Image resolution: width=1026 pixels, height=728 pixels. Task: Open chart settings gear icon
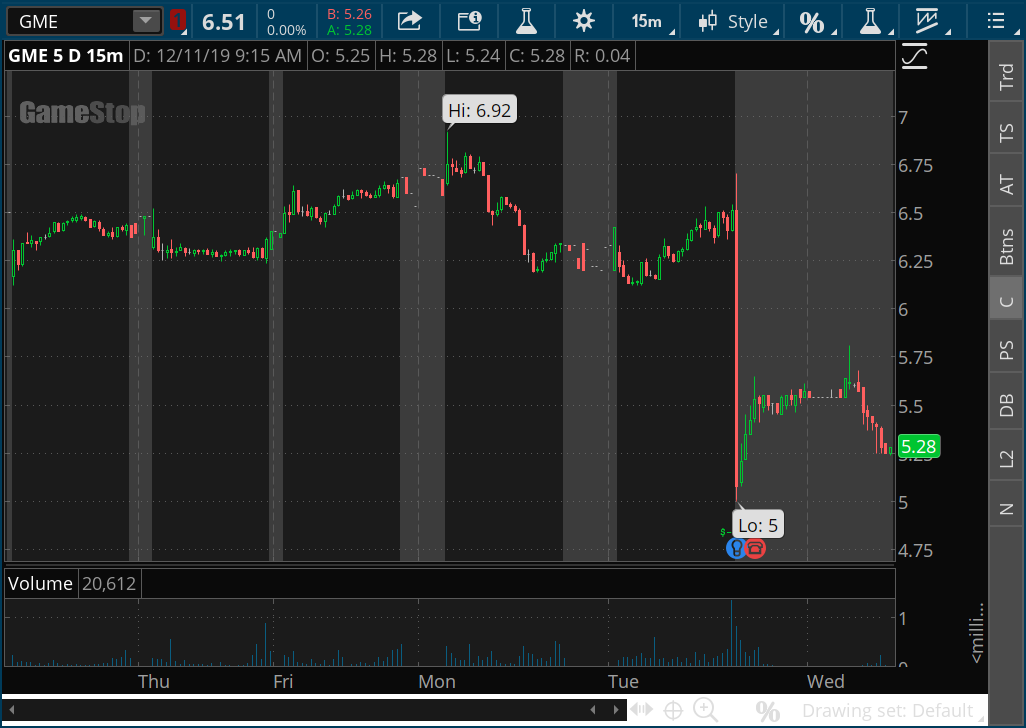pos(584,21)
